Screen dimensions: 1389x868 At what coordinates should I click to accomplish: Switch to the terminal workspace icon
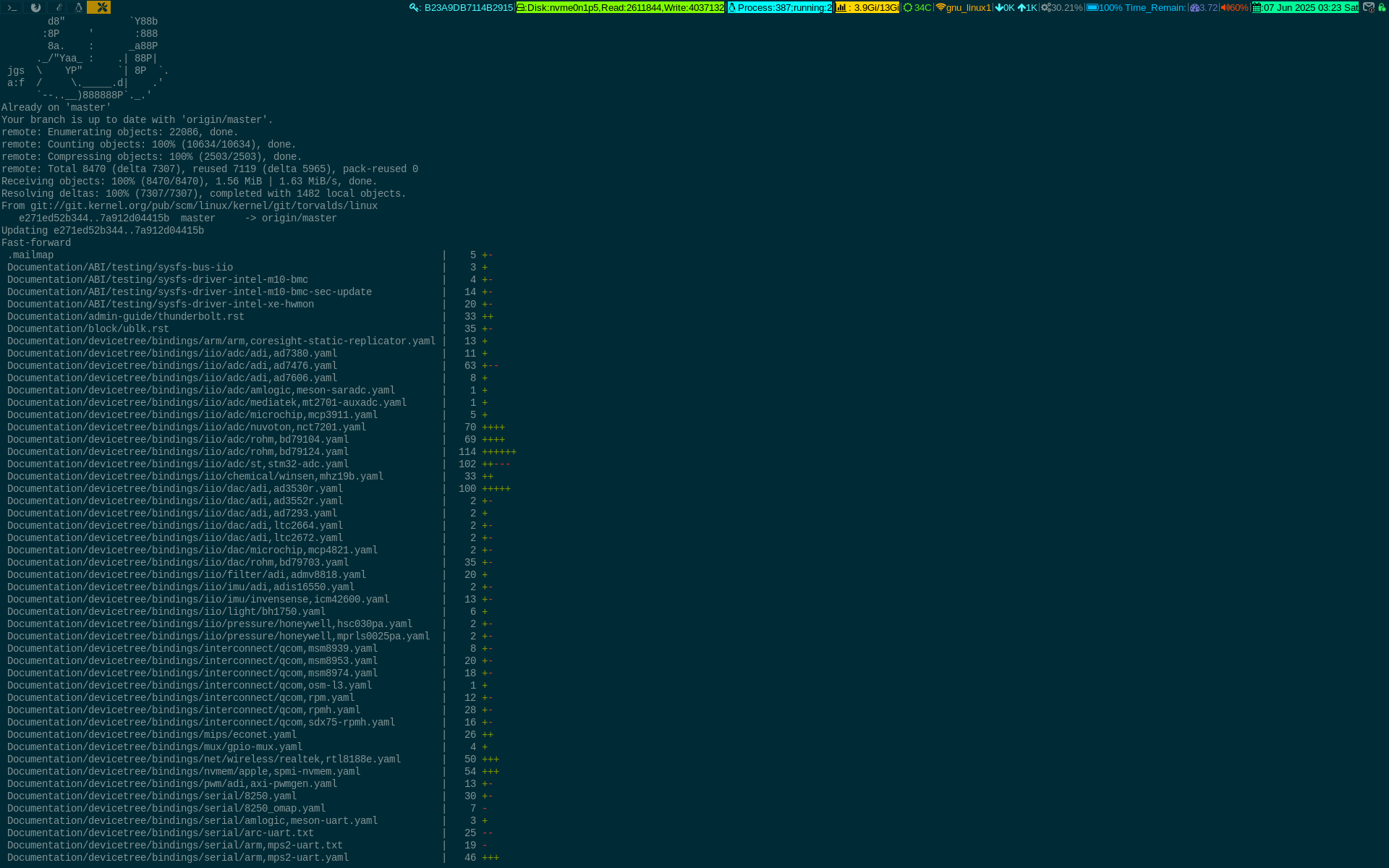click(x=12, y=7)
